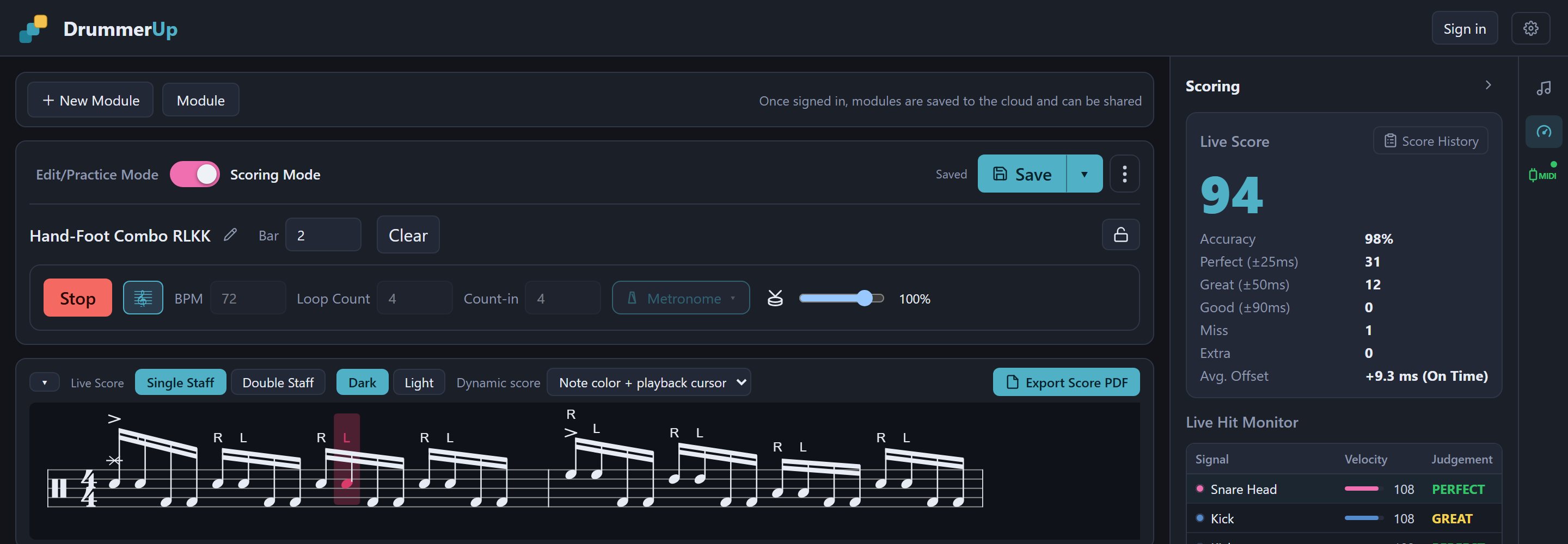This screenshot has height=544, width=1568.
Task: Switch score theme to Dark
Action: (362, 382)
